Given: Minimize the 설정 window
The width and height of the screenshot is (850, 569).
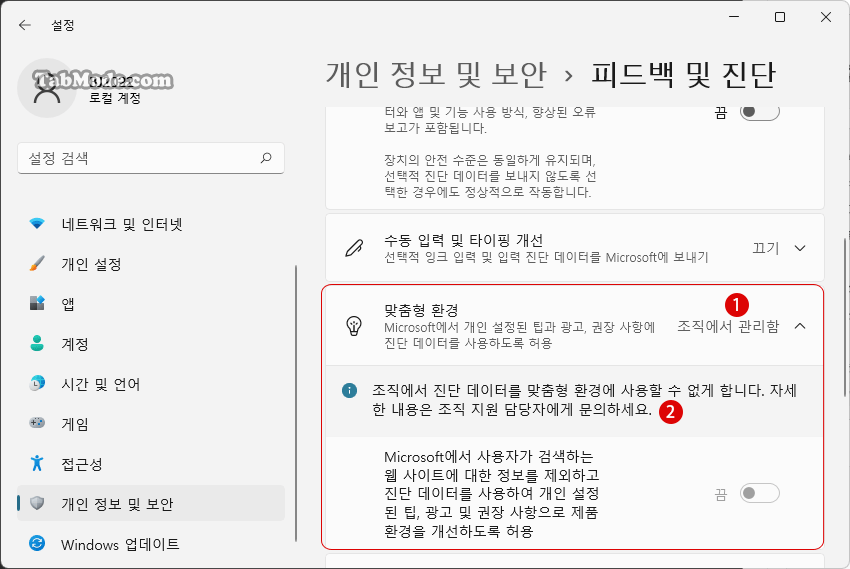Looking at the screenshot, I should click(x=734, y=17).
